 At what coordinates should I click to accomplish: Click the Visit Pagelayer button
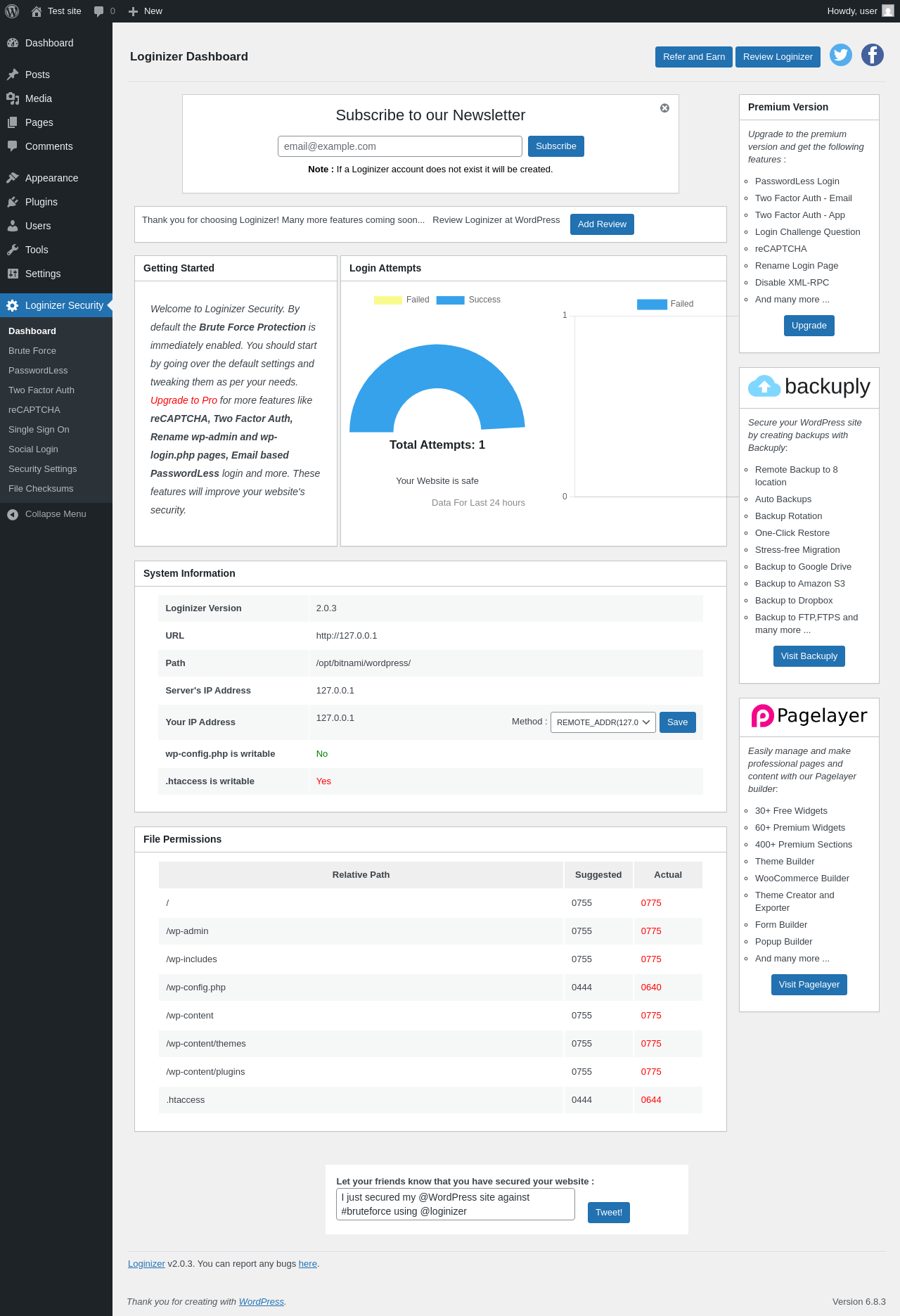[x=809, y=985]
